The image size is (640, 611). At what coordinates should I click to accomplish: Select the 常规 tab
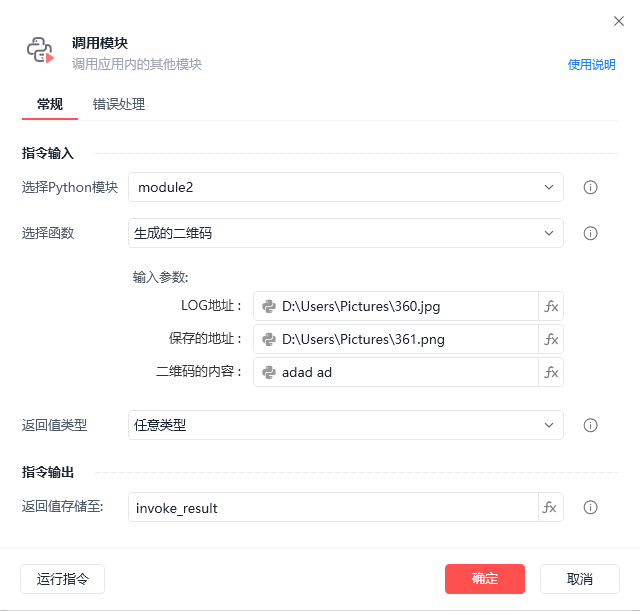click(x=50, y=104)
